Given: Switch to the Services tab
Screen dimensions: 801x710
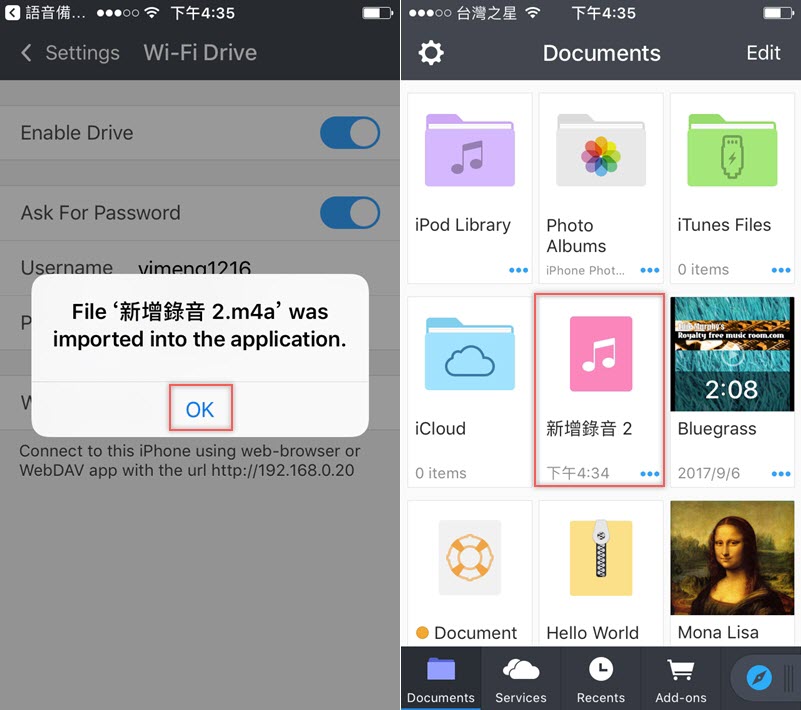Looking at the screenshot, I should [x=521, y=678].
